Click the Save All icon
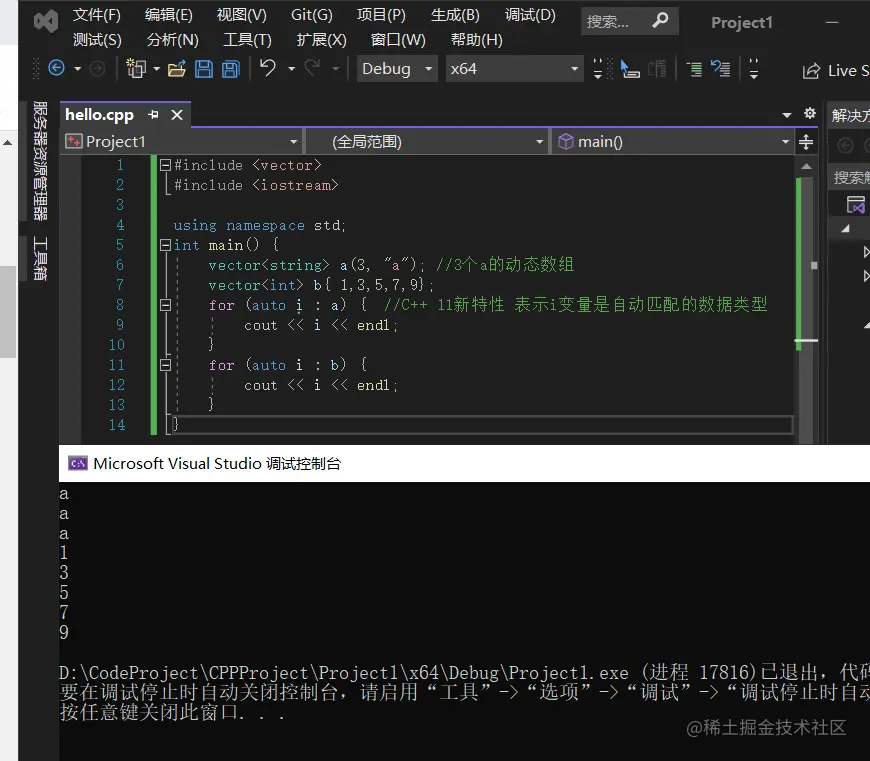 tap(231, 69)
